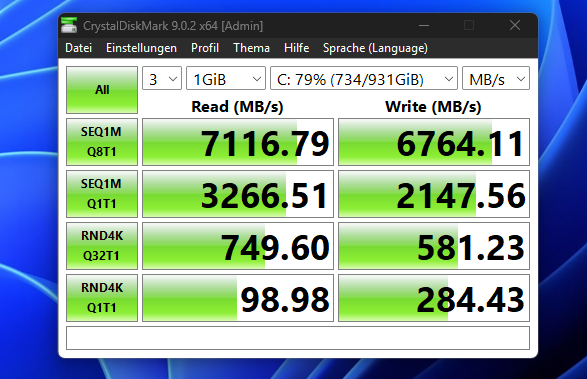This screenshot has height=379, width=587.
Task: Open the Thema menu
Action: tap(251, 48)
